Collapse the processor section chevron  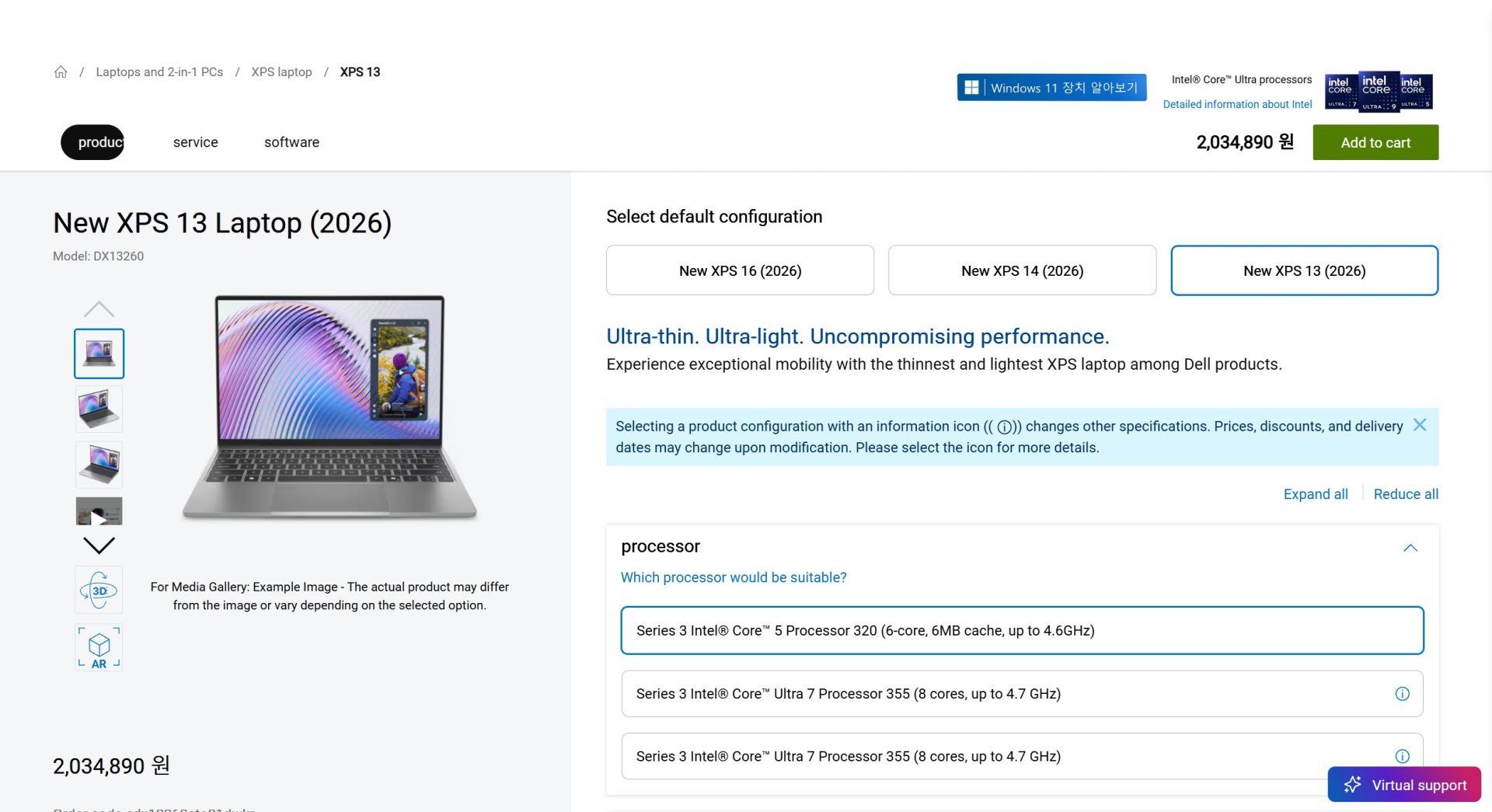tap(1410, 548)
